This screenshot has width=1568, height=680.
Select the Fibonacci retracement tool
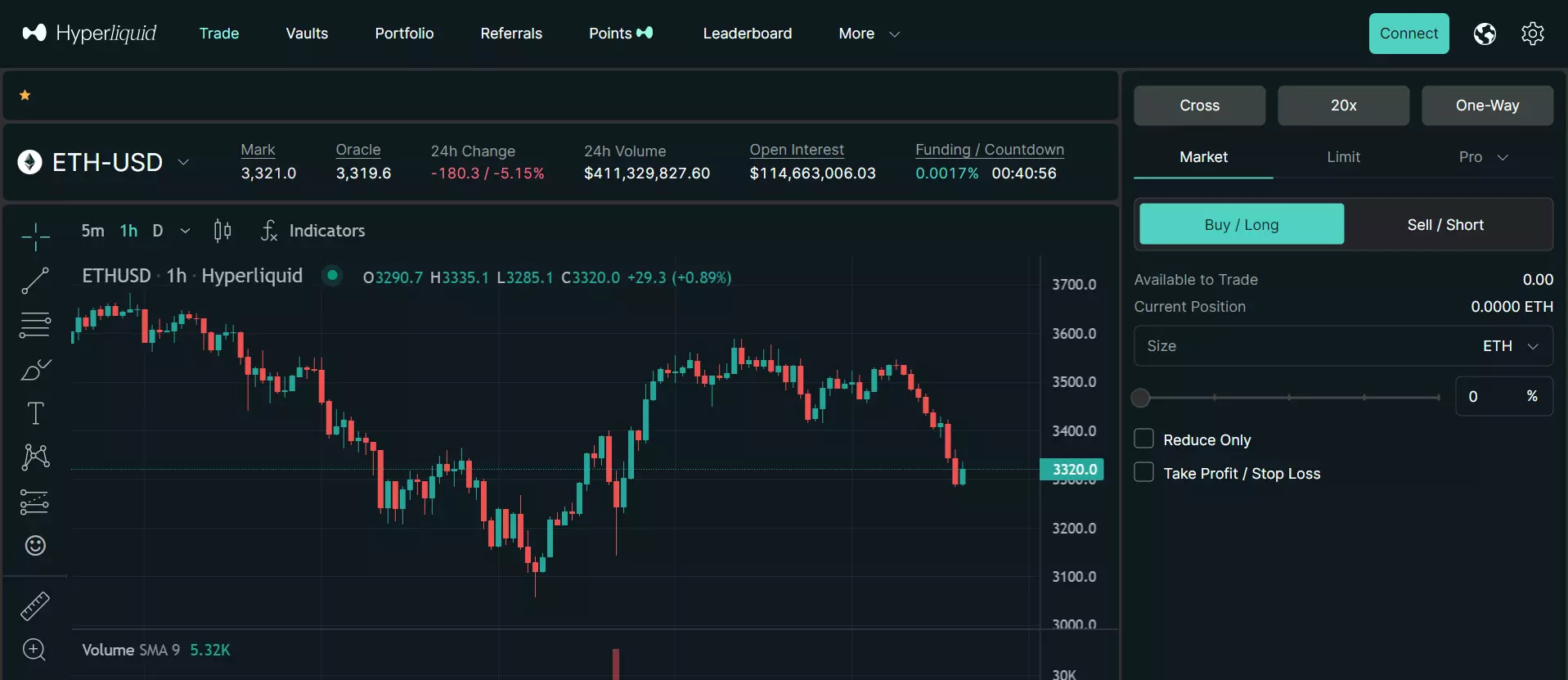click(35, 325)
